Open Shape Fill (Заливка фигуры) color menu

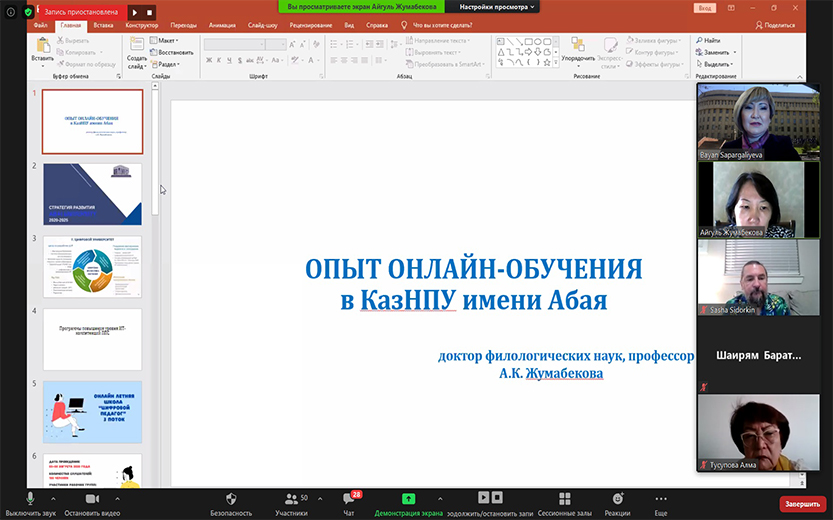click(653, 40)
